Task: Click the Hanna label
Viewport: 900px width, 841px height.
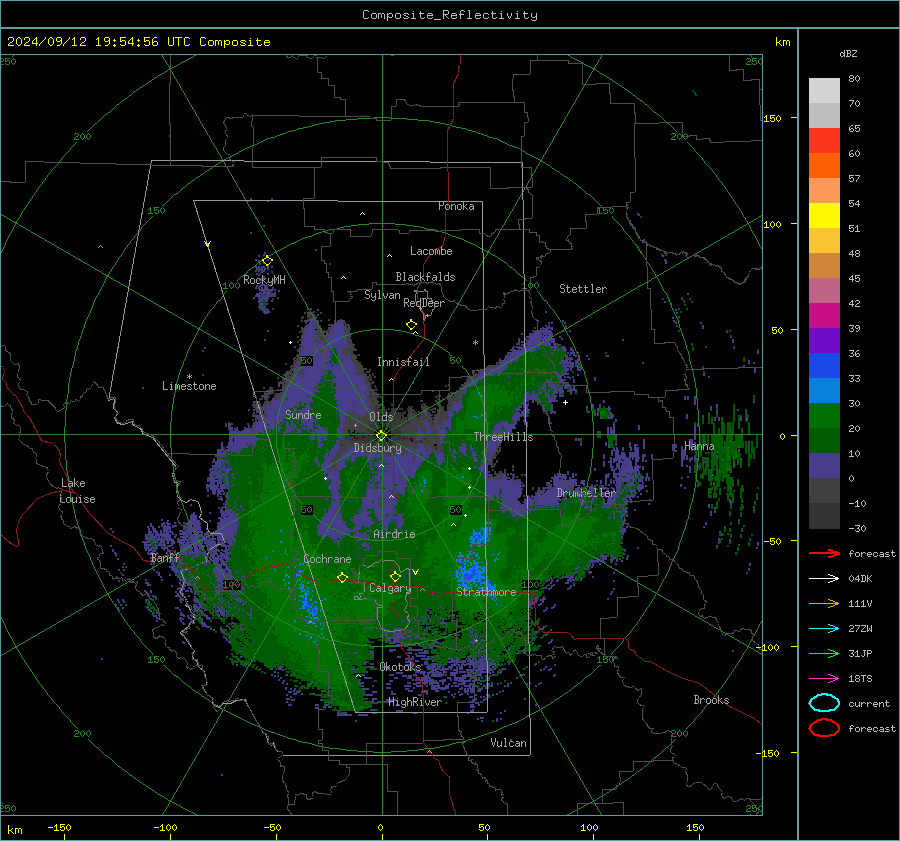Action: (699, 446)
